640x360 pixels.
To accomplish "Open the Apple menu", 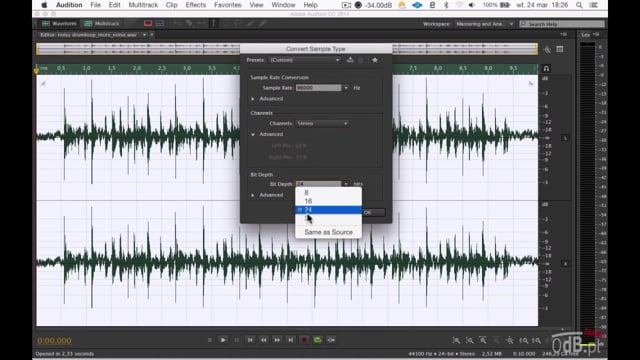I will pyautogui.click(x=44, y=5).
